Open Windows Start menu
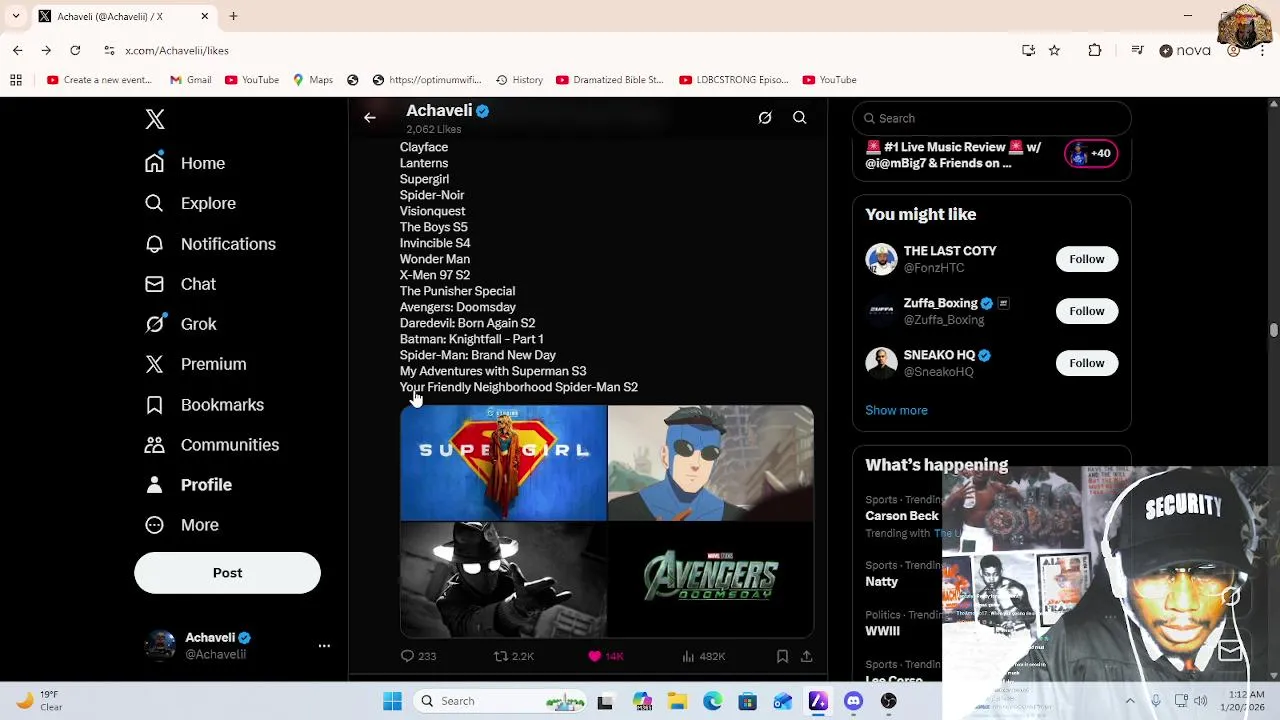This screenshot has width=1280, height=720. click(392, 701)
